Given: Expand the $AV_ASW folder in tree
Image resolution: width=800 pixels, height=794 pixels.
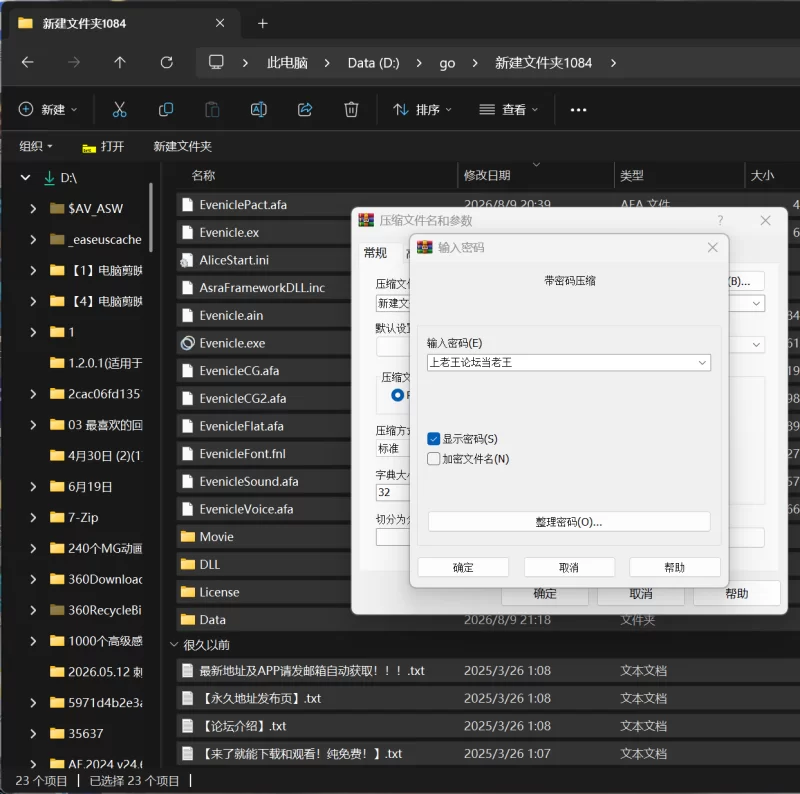Looking at the screenshot, I should coord(33,209).
